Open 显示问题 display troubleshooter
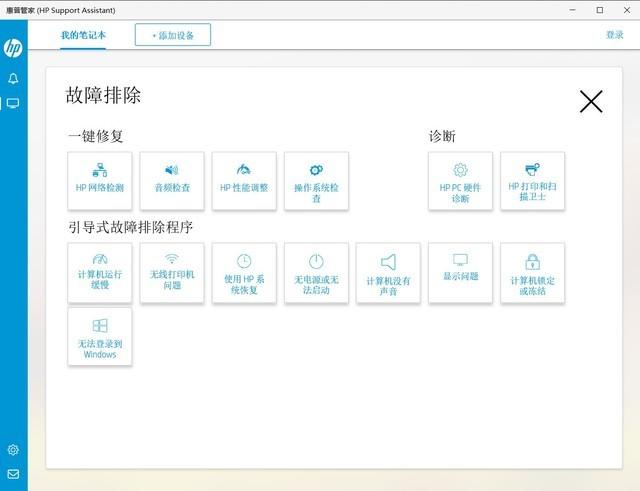 460,272
